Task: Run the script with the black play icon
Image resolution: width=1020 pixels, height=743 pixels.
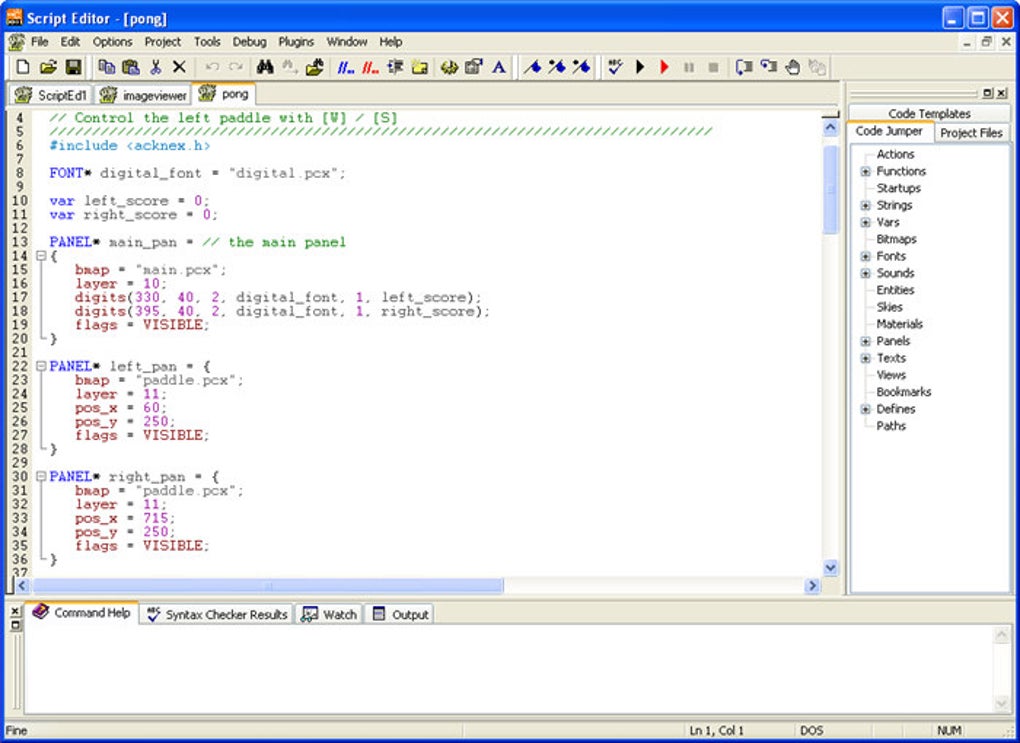Action: coord(639,67)
